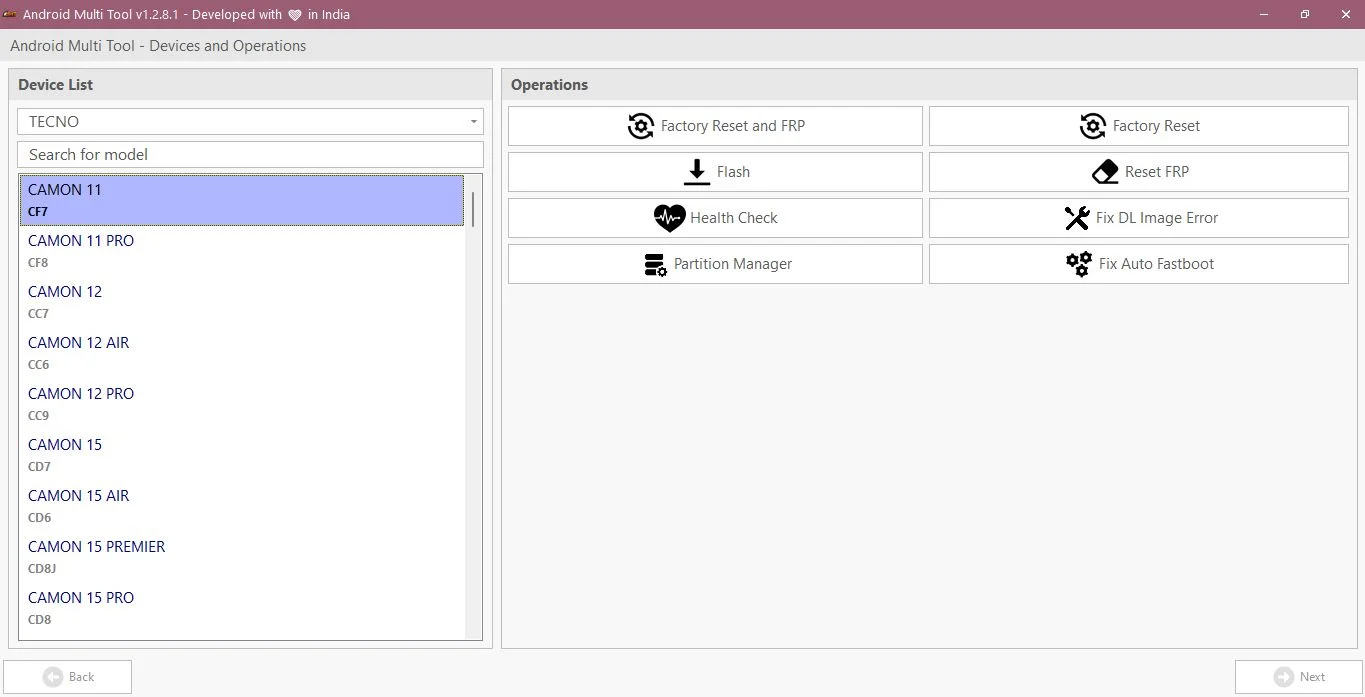Click the Partition Manager database icon
The image size is (1365, 697).
pos(655,264)
